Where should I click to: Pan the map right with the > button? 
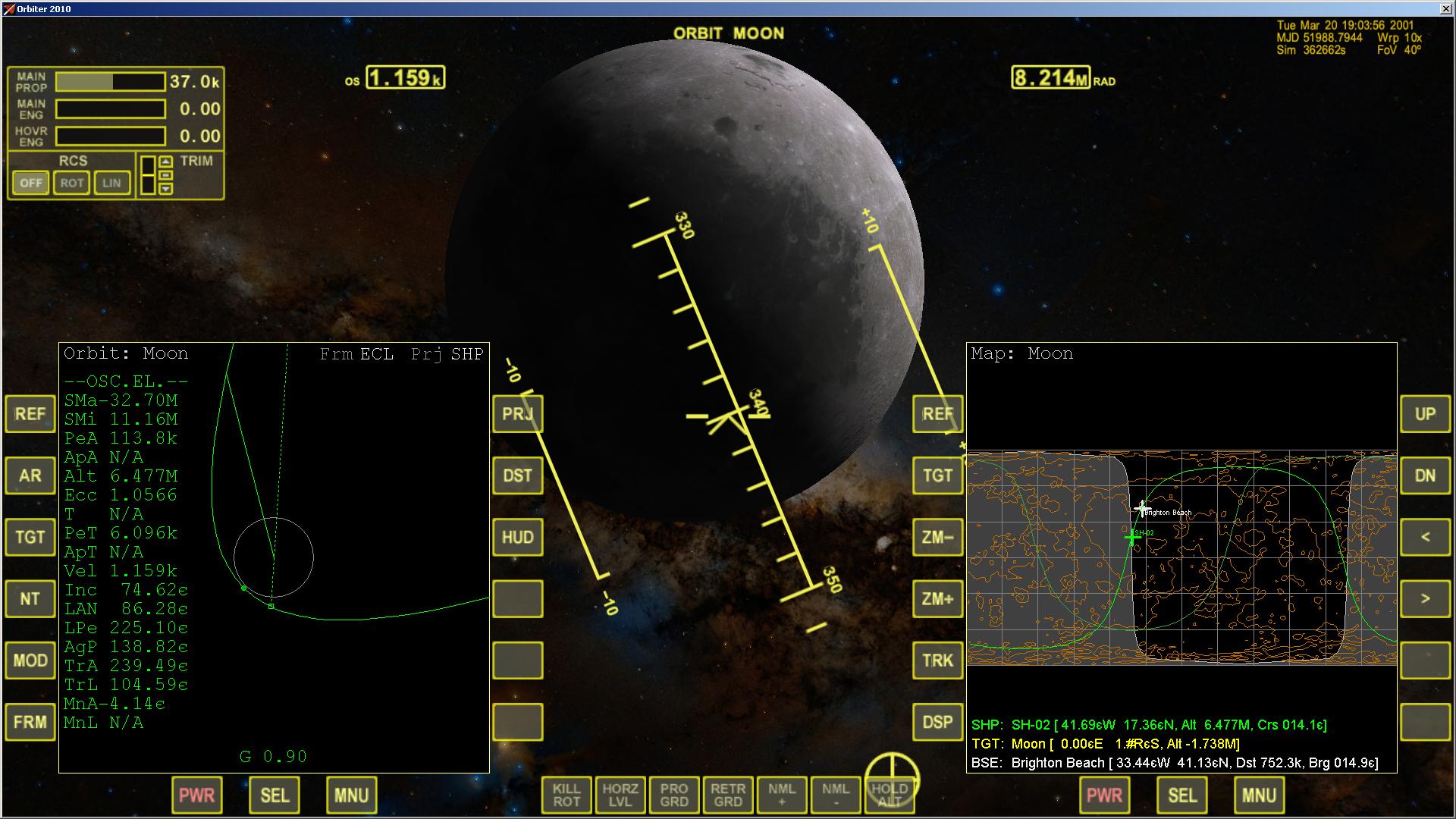pos(1425,598)
